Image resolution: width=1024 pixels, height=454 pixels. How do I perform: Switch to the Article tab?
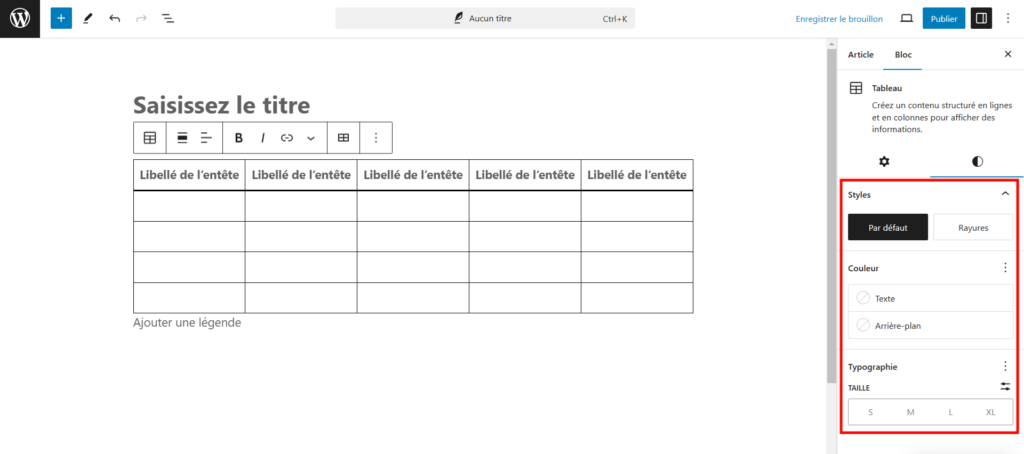coord(861,55)
